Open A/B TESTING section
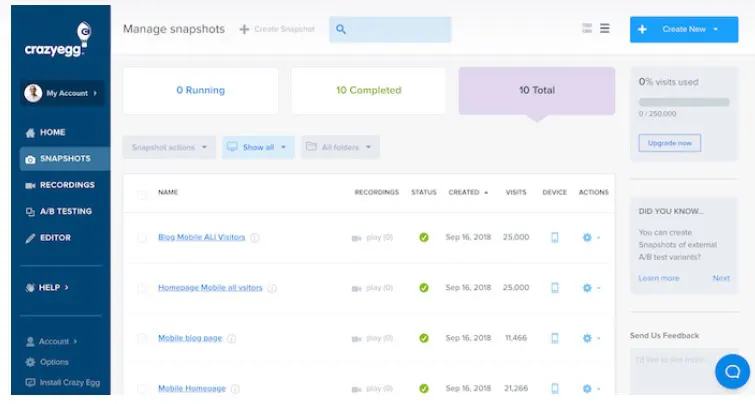 pyautogui.click(x=58, y=211)
